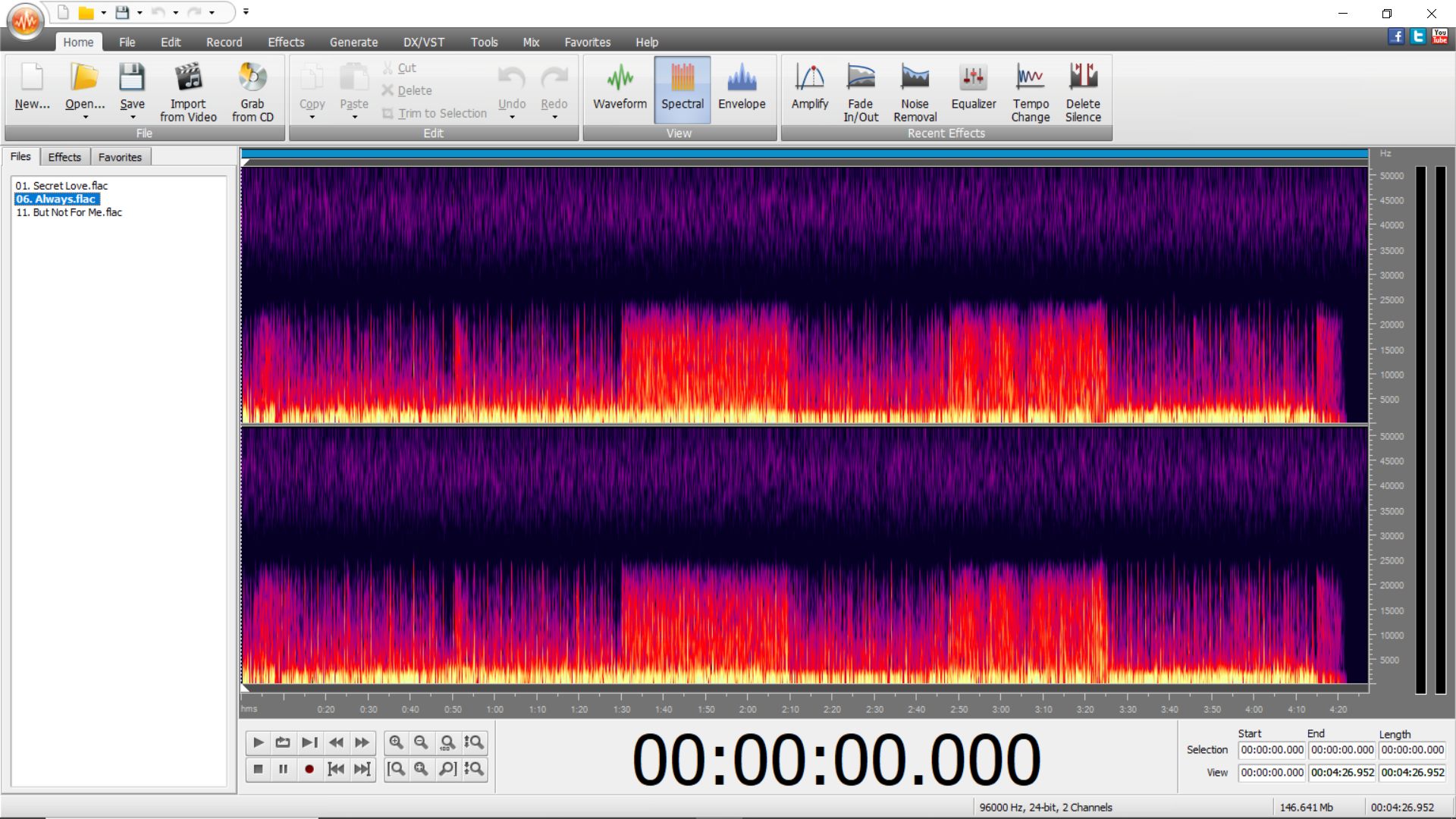Click the New... file button

31,89
